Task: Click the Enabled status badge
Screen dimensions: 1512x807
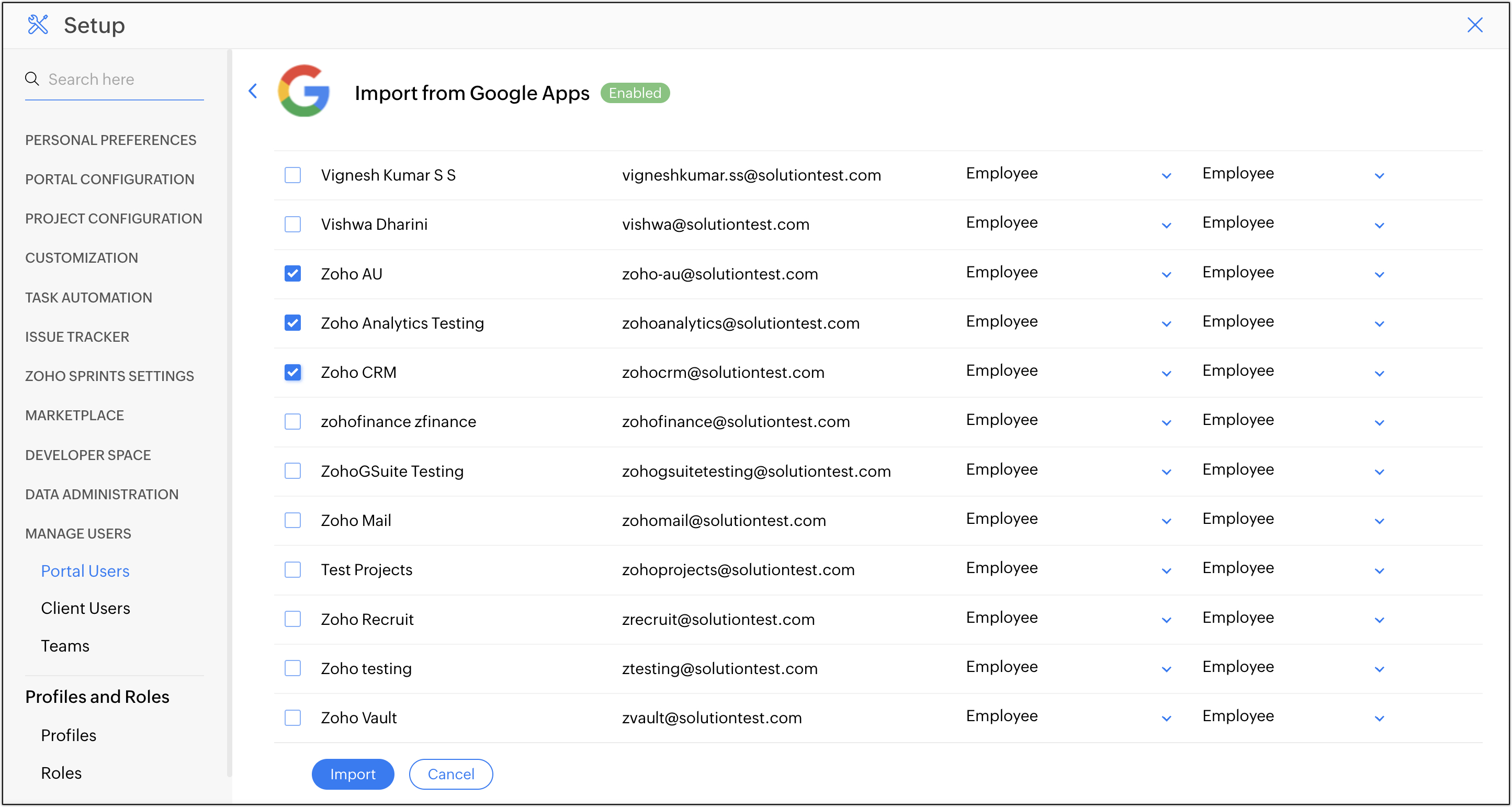Action: click(x=635, y=93)
